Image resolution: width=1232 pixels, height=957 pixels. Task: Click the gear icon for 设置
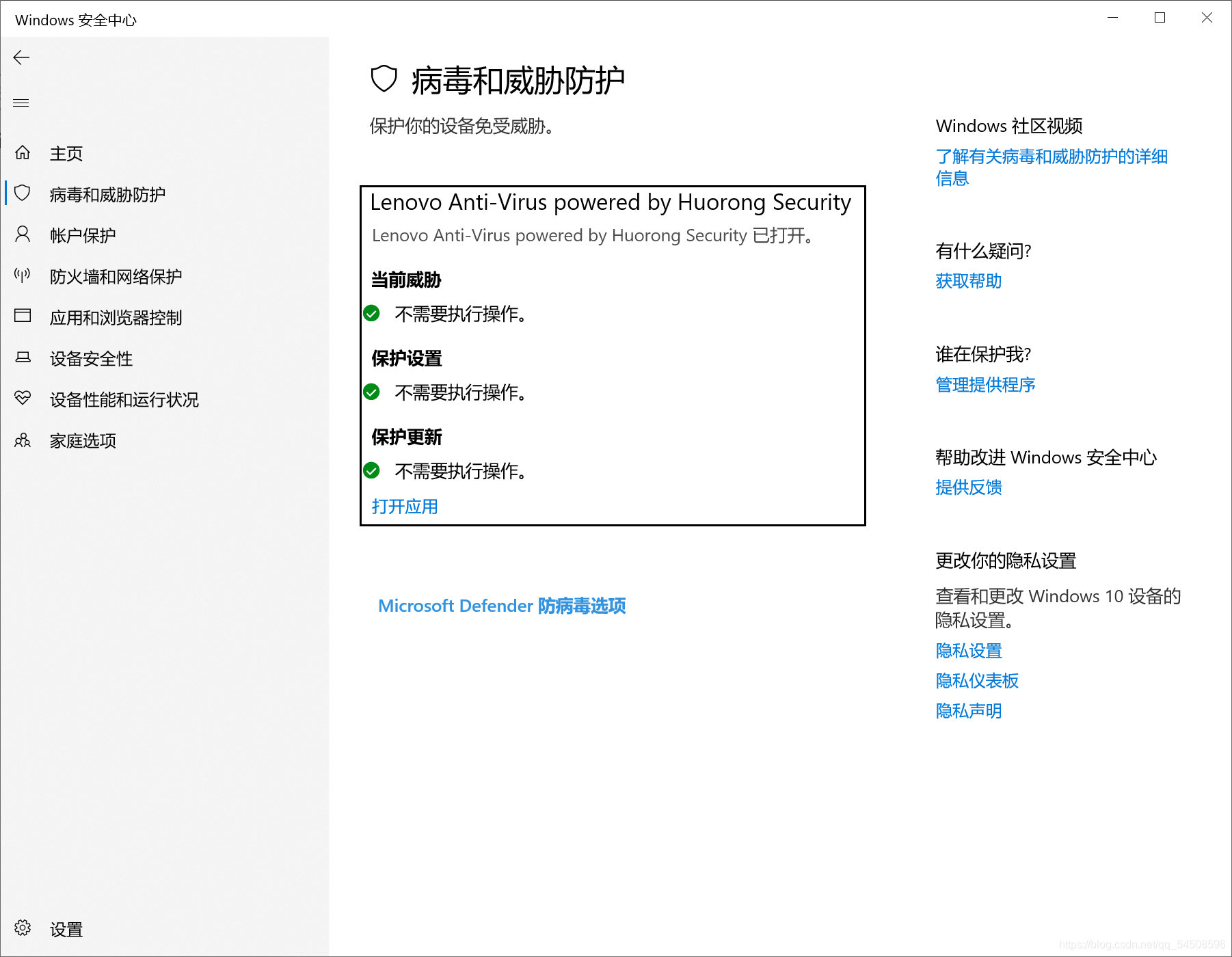23,928
